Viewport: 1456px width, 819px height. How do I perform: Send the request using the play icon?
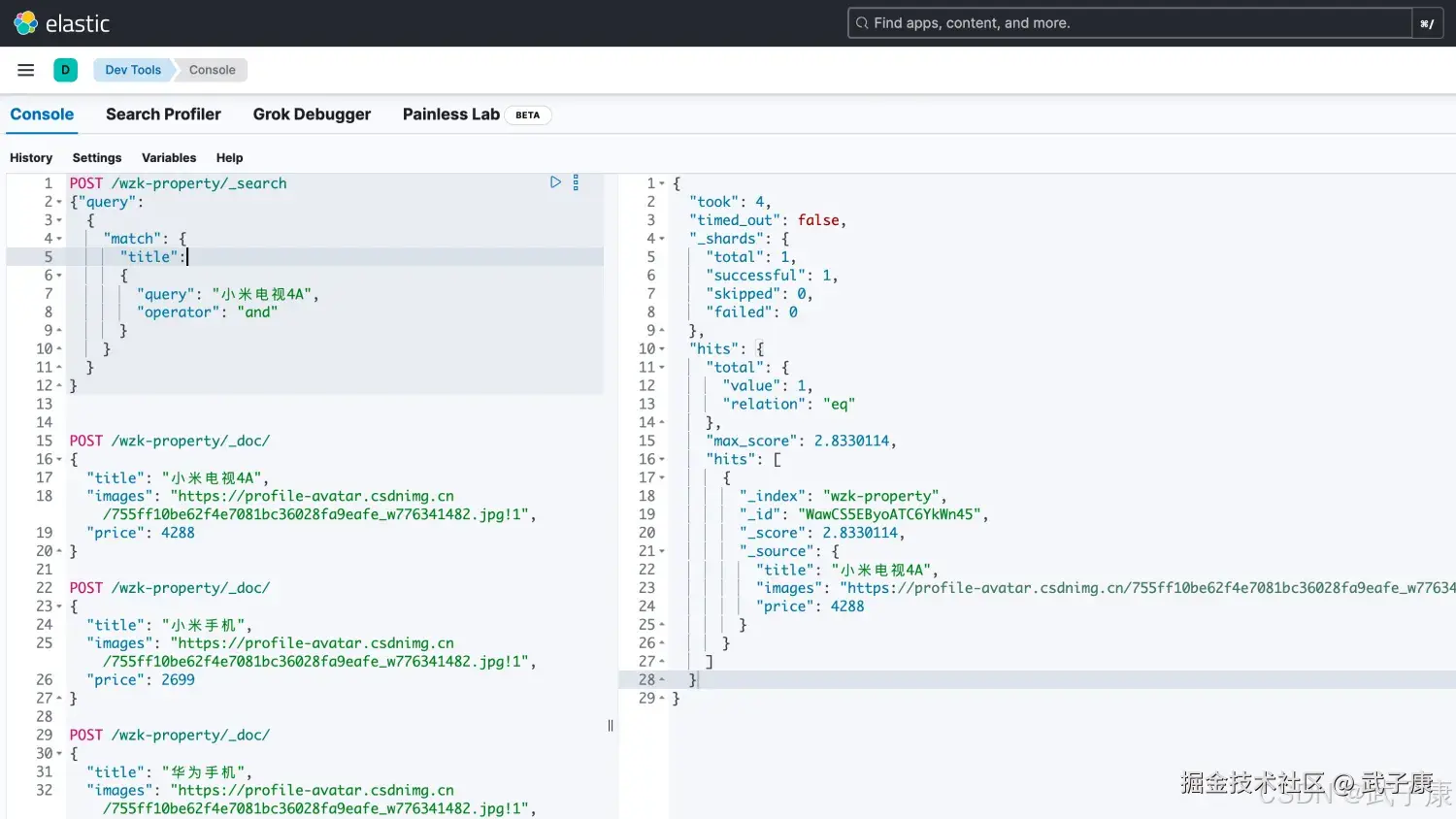(555, 181)
